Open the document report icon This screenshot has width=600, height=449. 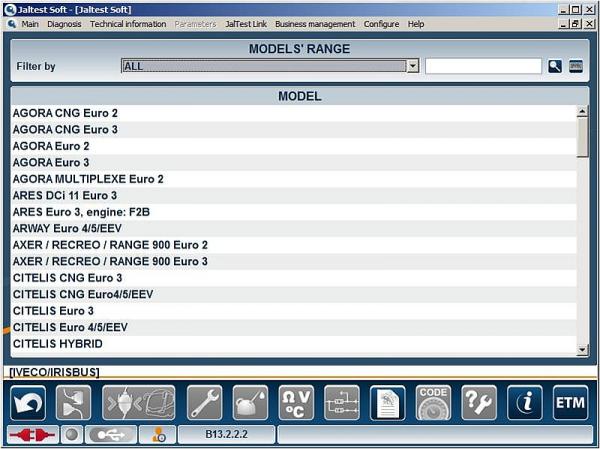(388, 403)
